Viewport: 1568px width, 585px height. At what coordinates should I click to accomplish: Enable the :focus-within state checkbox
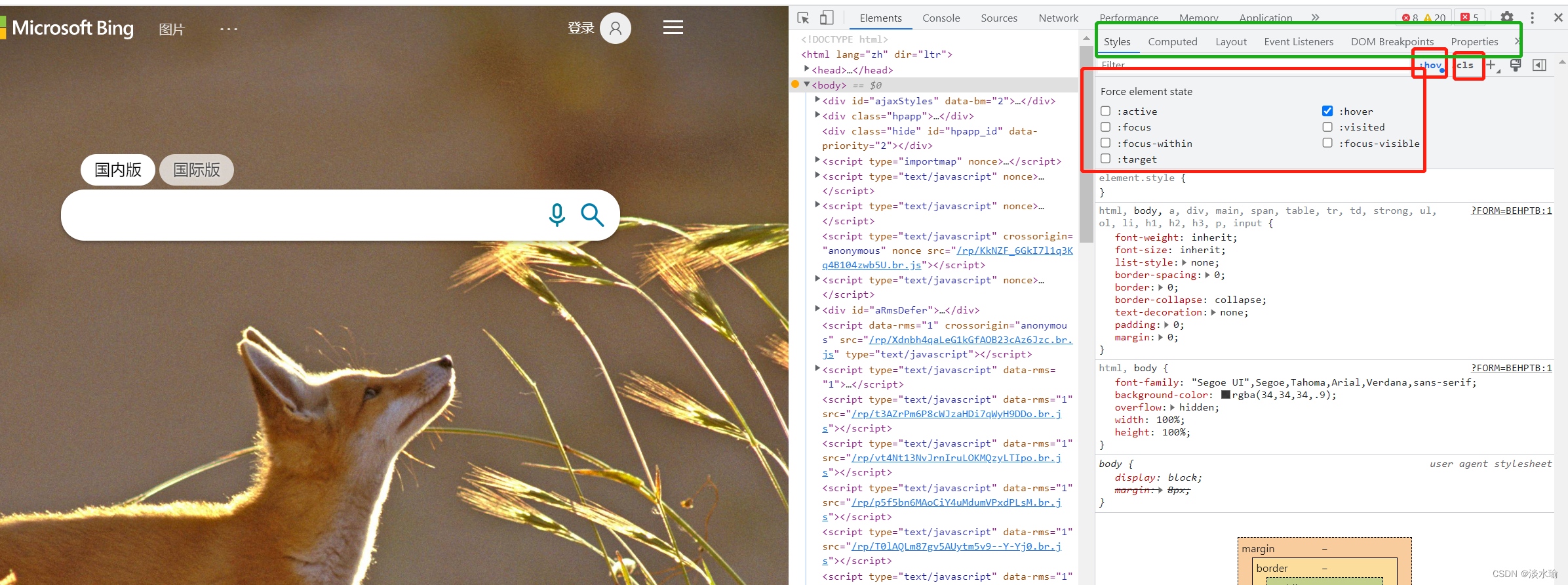click(x=1106, y=142)
